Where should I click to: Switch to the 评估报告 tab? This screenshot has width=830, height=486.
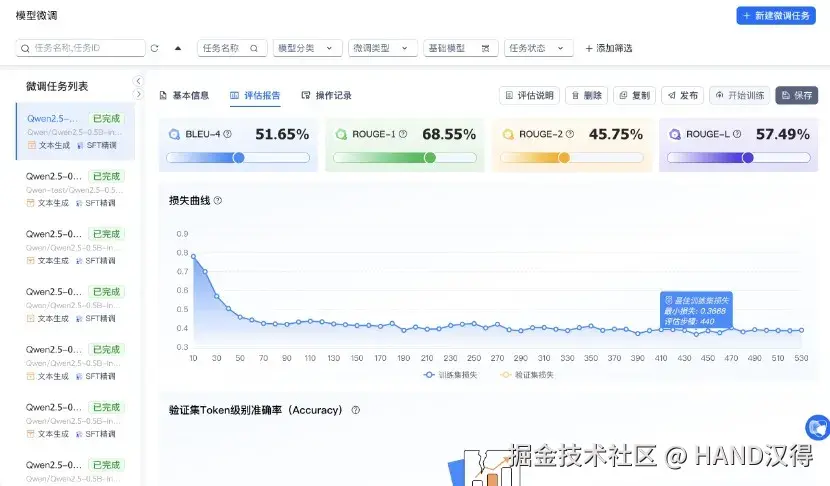click(x=255, y=95)
